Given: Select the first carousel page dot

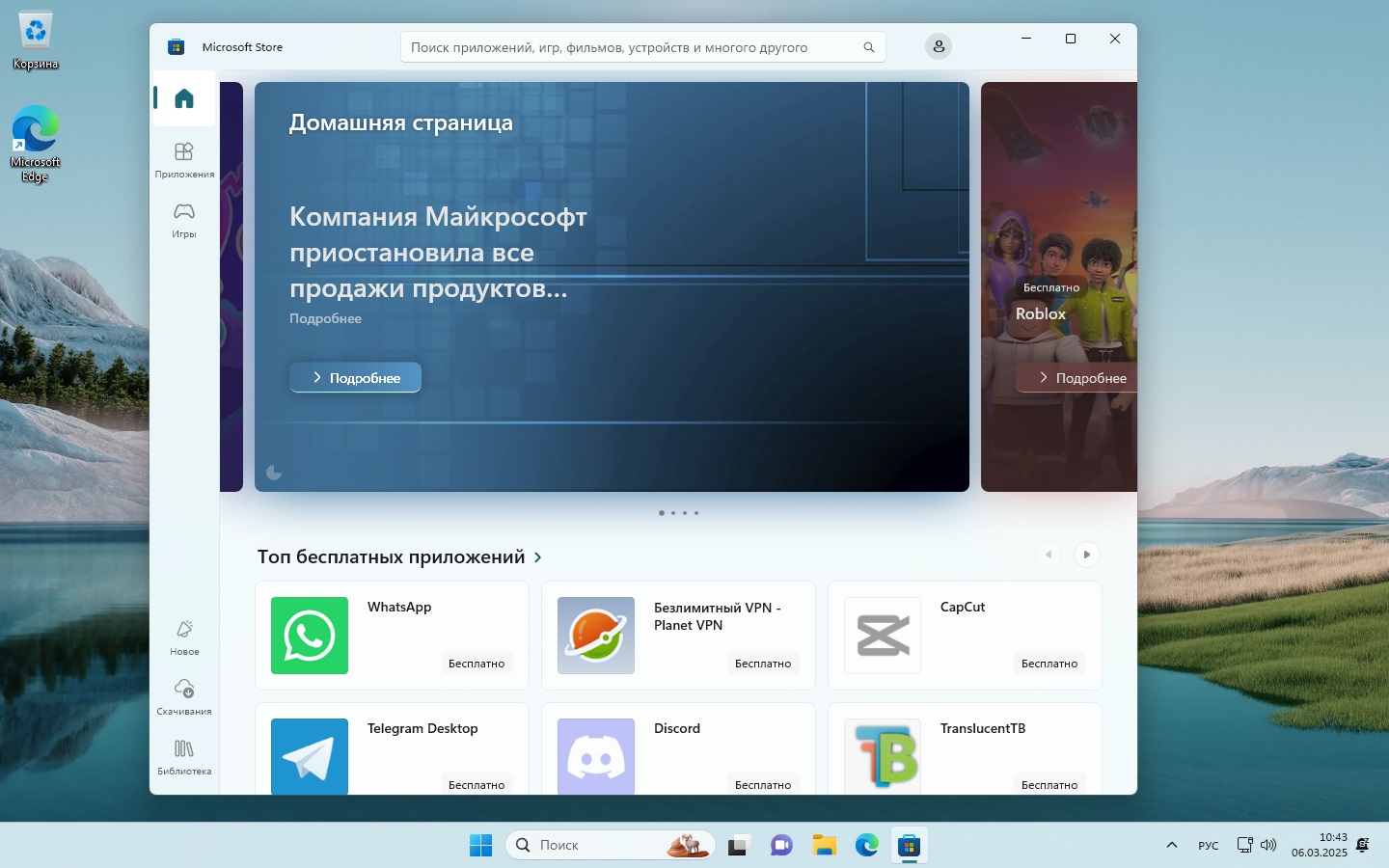Looking at the screenshot, I should pyautogui.click(x=661, y=513).
